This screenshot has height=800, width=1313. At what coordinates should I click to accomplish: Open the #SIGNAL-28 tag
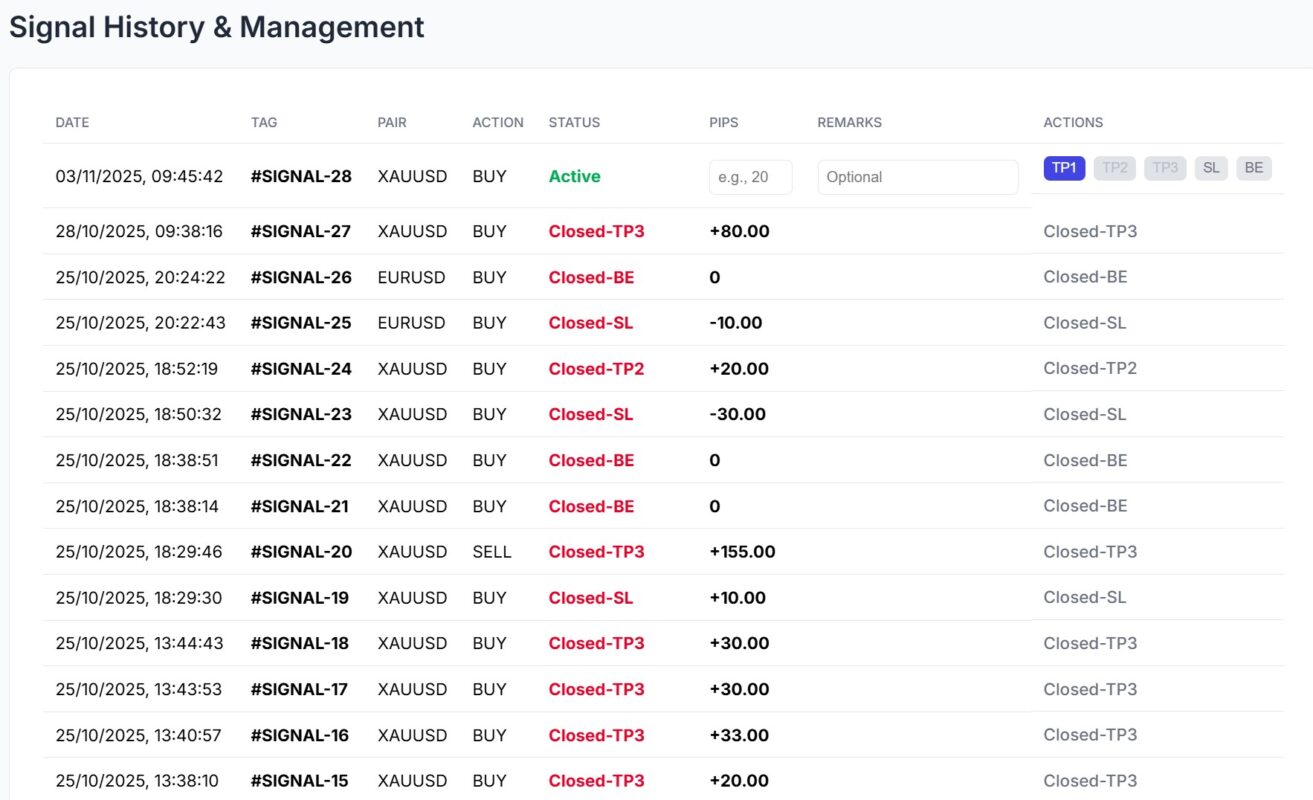(x=300, y=176)
